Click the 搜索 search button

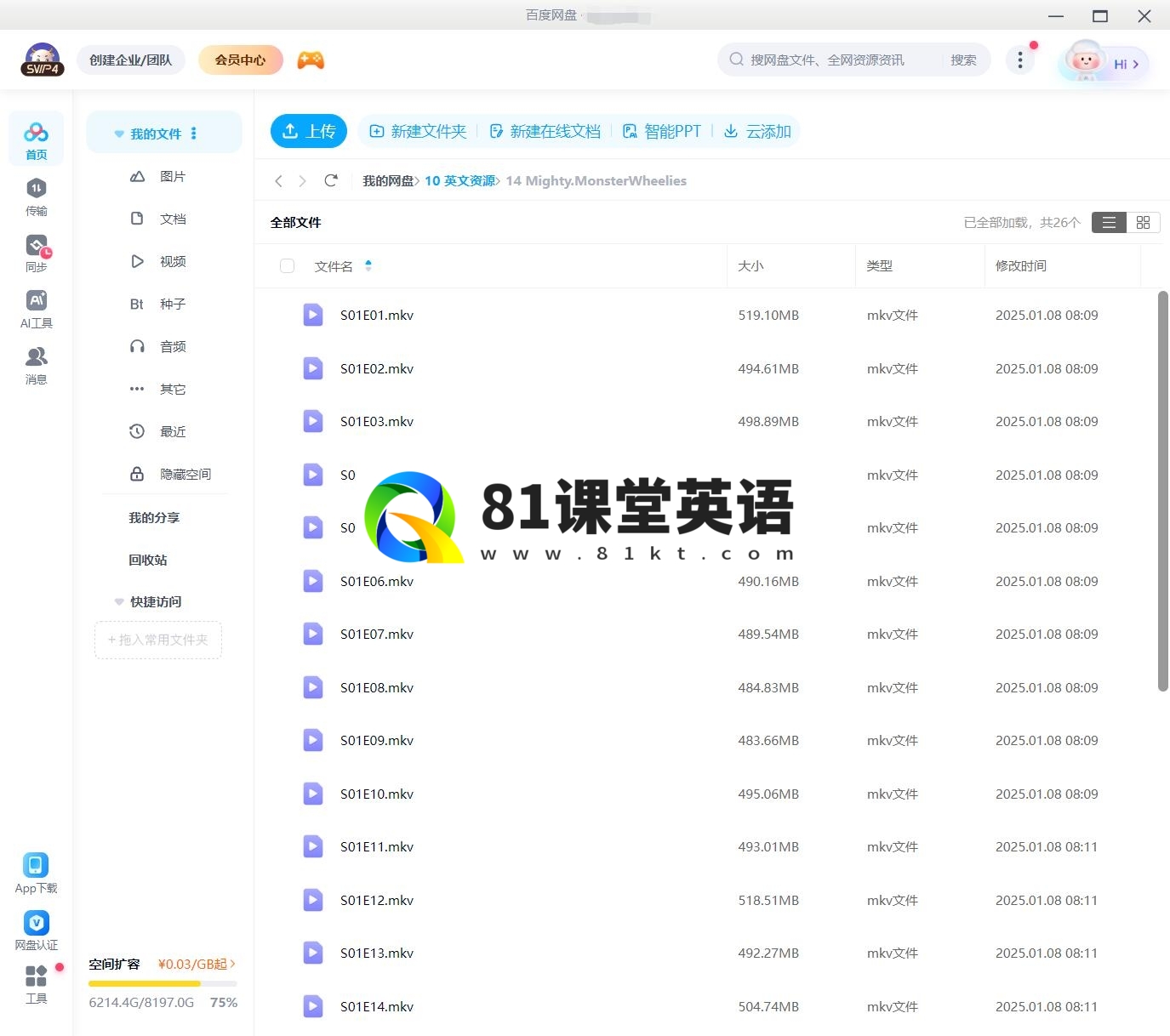[963, 60]
